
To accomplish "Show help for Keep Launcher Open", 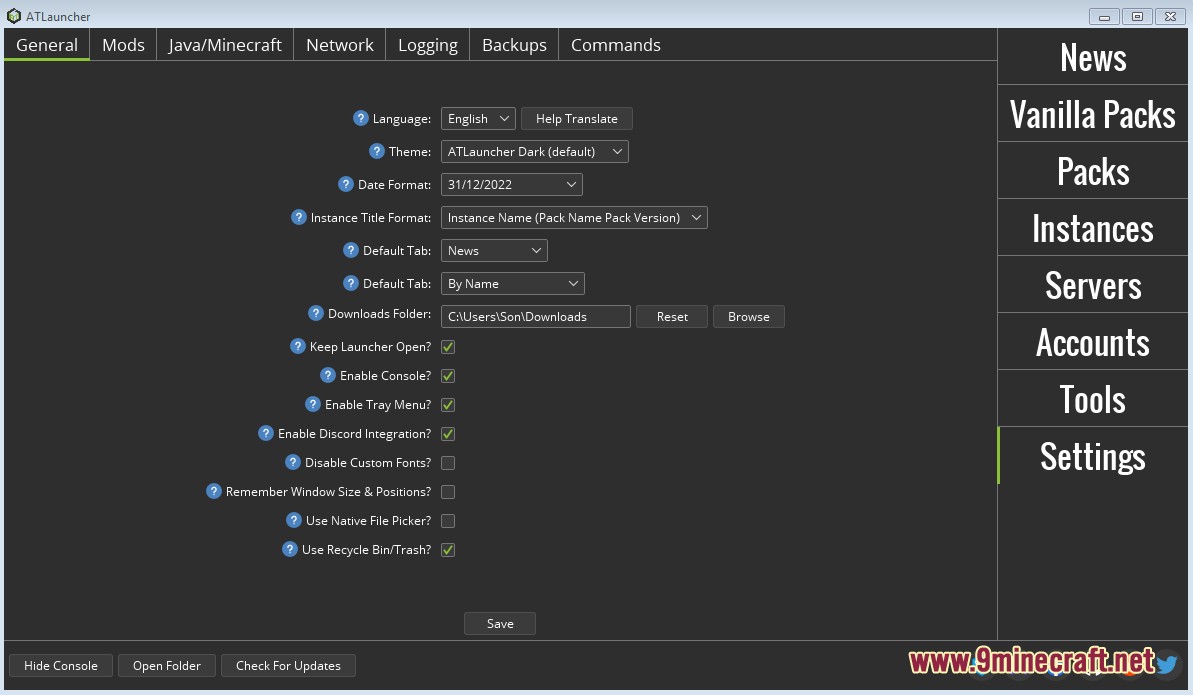I will coord(297,346).
